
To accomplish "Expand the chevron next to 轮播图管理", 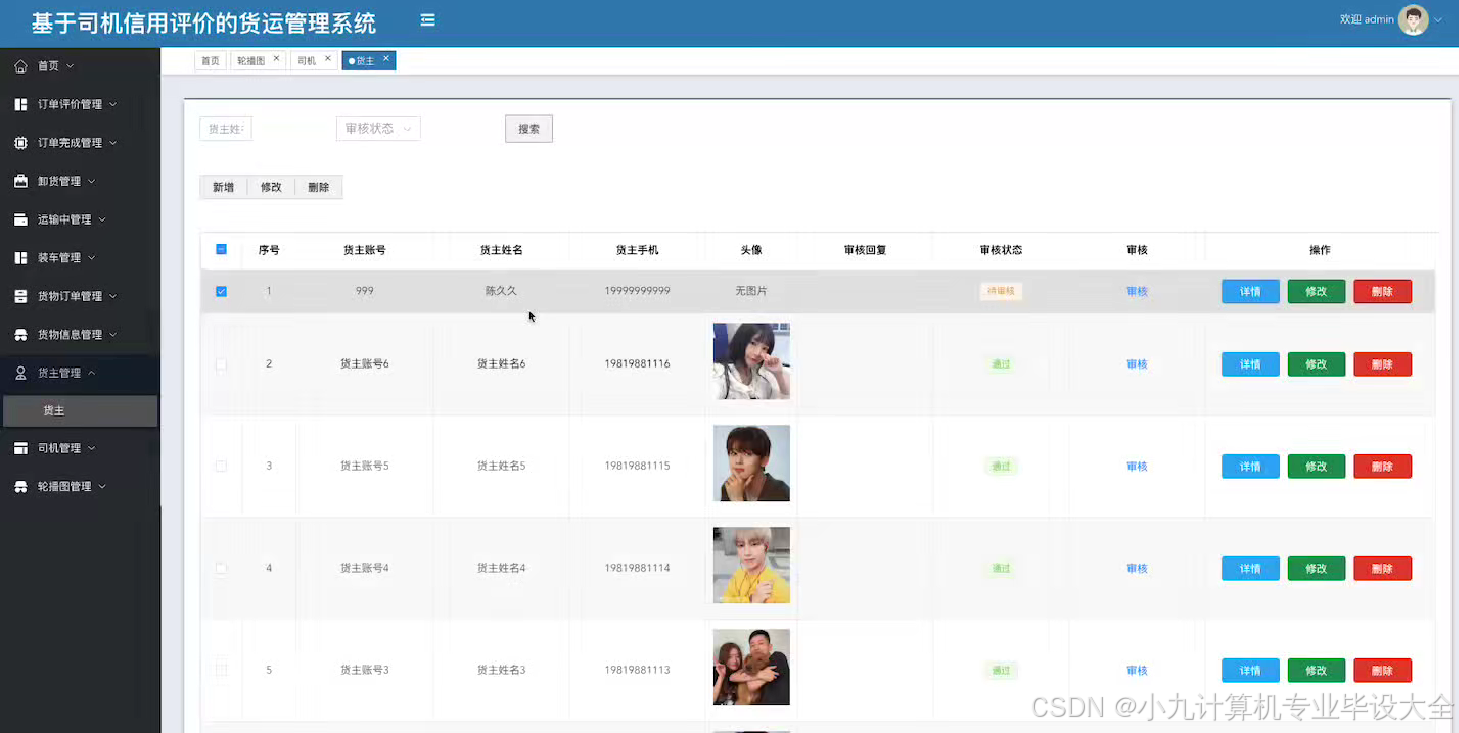I will click(x=102, y=486).
